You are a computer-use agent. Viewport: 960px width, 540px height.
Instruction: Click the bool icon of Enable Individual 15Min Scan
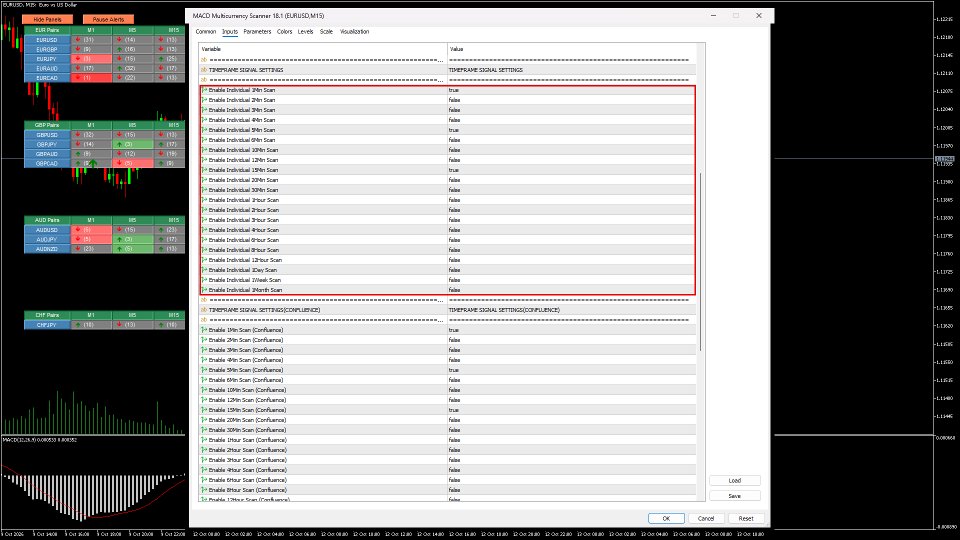pyautogui.click(x=204, y=170)
